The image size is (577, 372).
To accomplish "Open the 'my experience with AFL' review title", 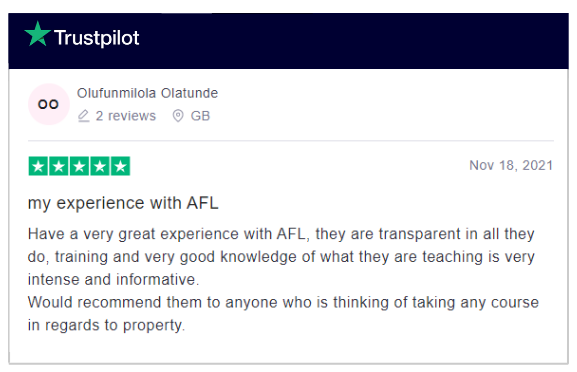I will (123, 203).
